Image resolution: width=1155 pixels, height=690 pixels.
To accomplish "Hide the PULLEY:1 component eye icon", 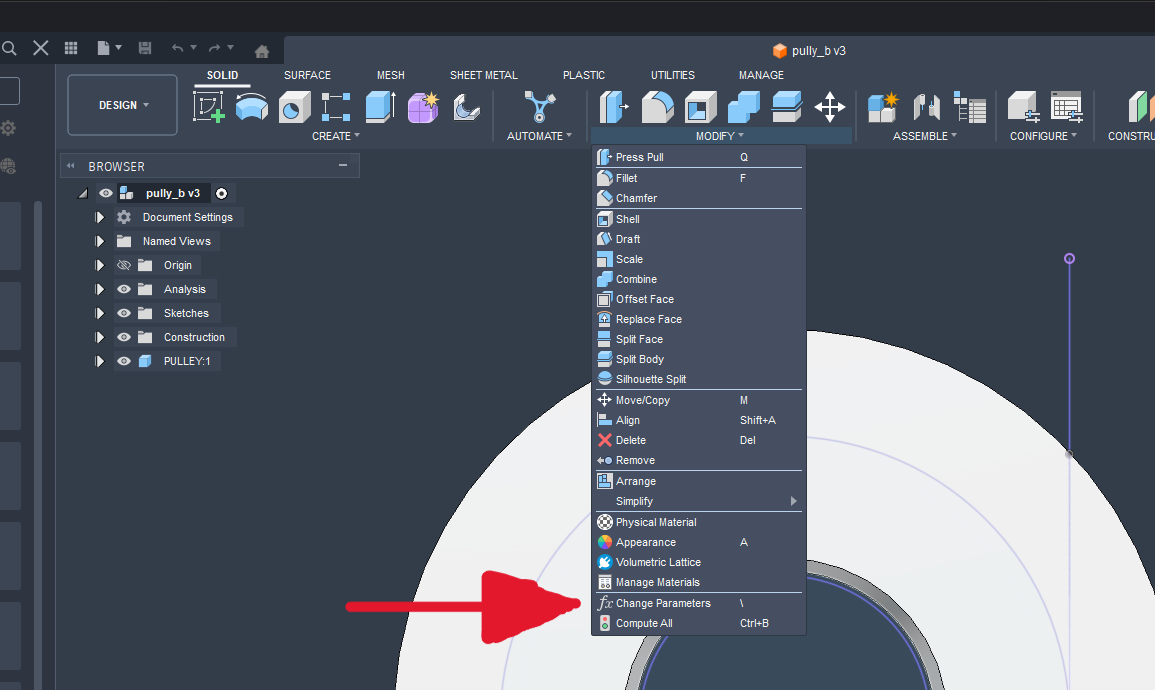I will 124,361.
